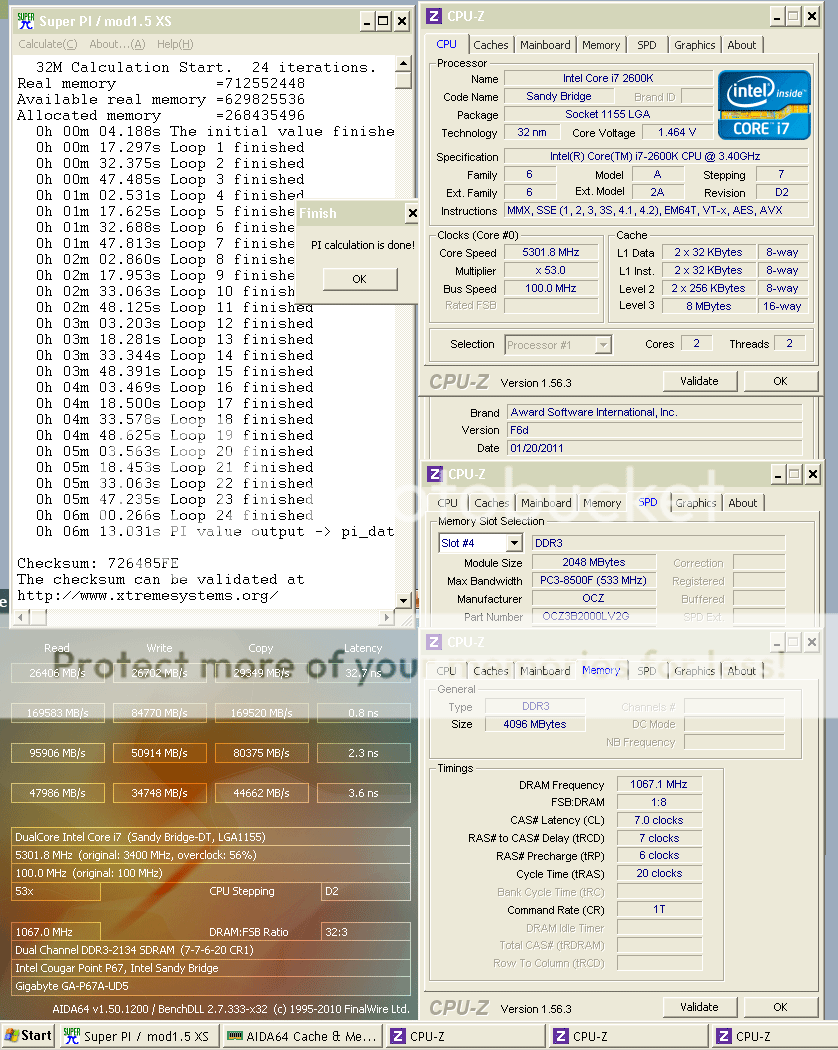Click OK in bottom CPU-Z window
This screenshot has height=1050, width=838.
(780, 1007)
